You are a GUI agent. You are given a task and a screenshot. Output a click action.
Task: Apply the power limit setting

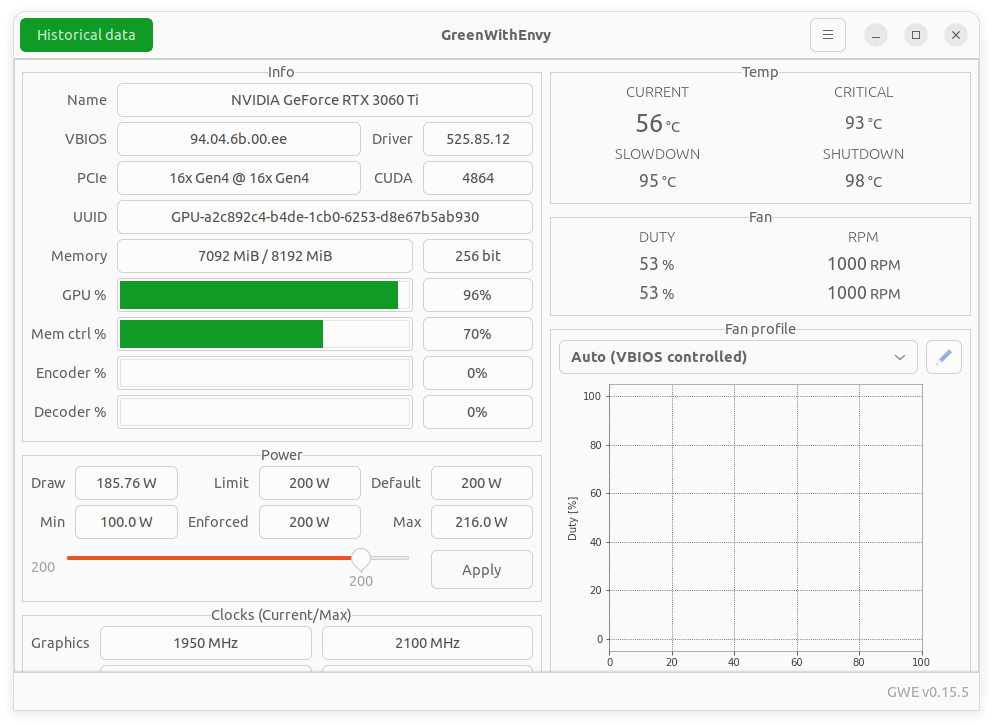click(x=481, y=570)
